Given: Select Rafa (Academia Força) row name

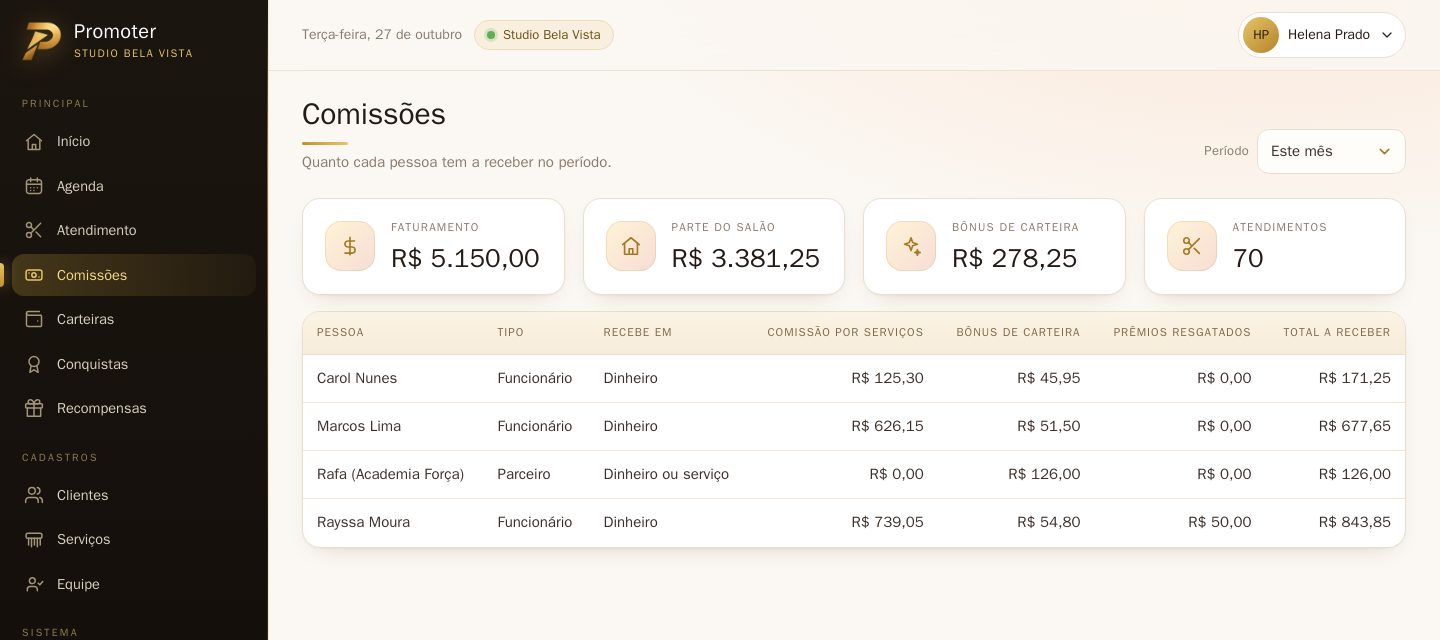Looking at the screenshot, I should pos(390,474).
